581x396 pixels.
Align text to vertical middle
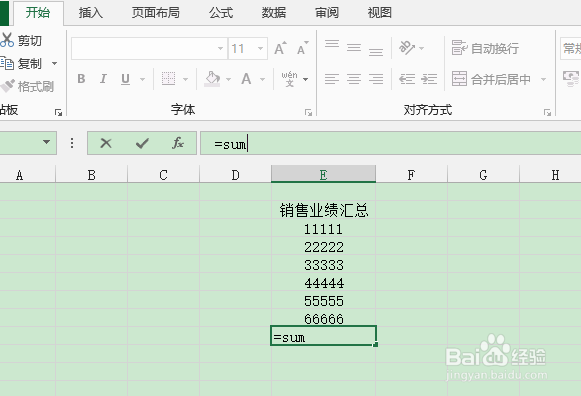click(x=354, y=47)
